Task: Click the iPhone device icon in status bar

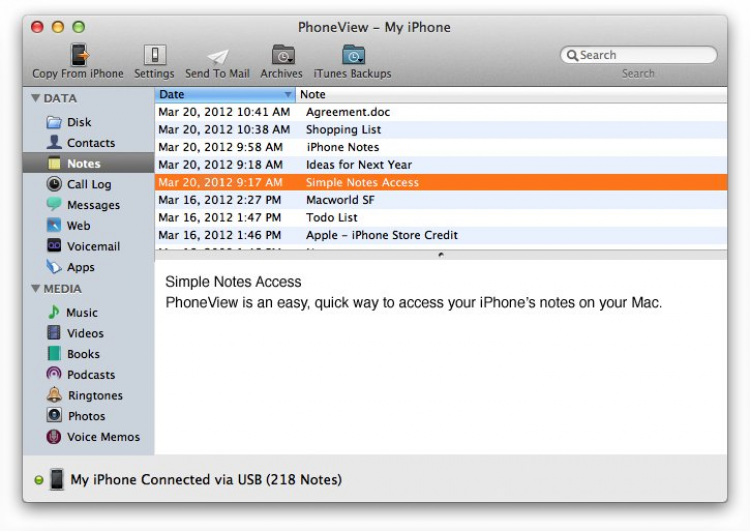Action: [x=57, y=479]
